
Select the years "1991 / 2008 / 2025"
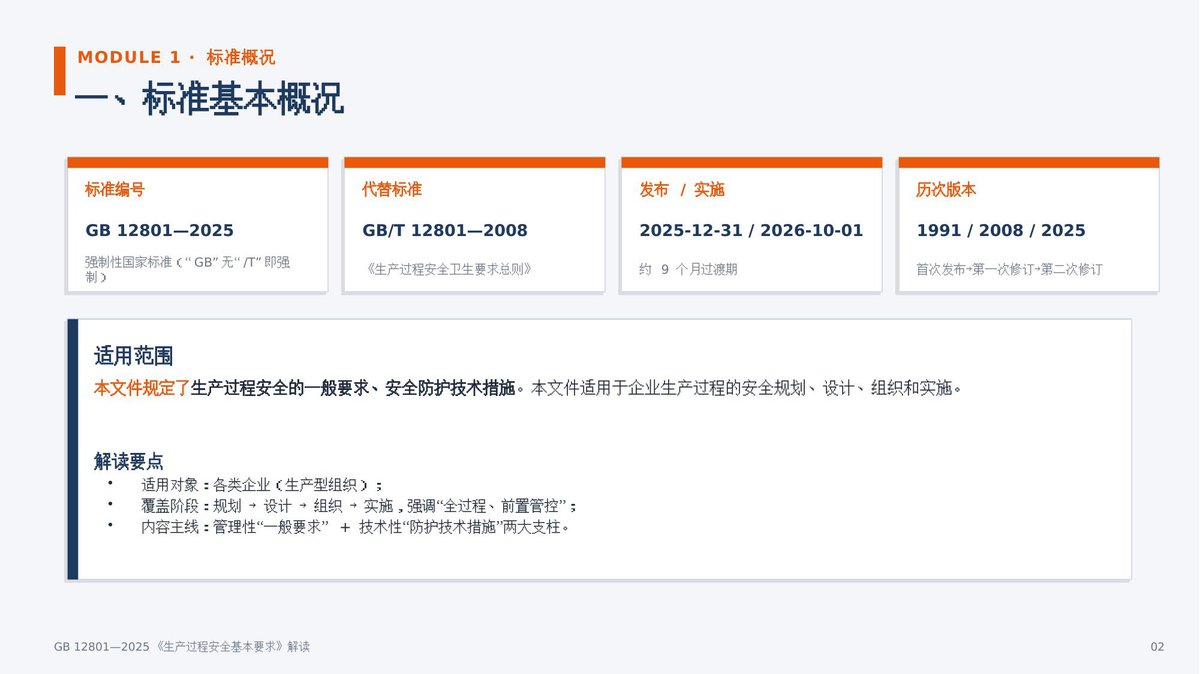point(1001,231)
